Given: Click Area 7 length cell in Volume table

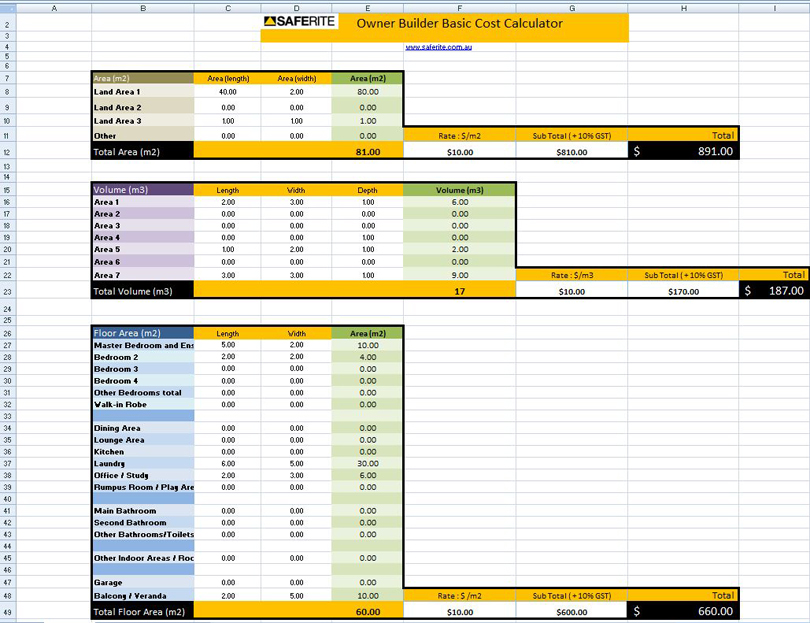Looking at the screenshot, I should point(228,274).
